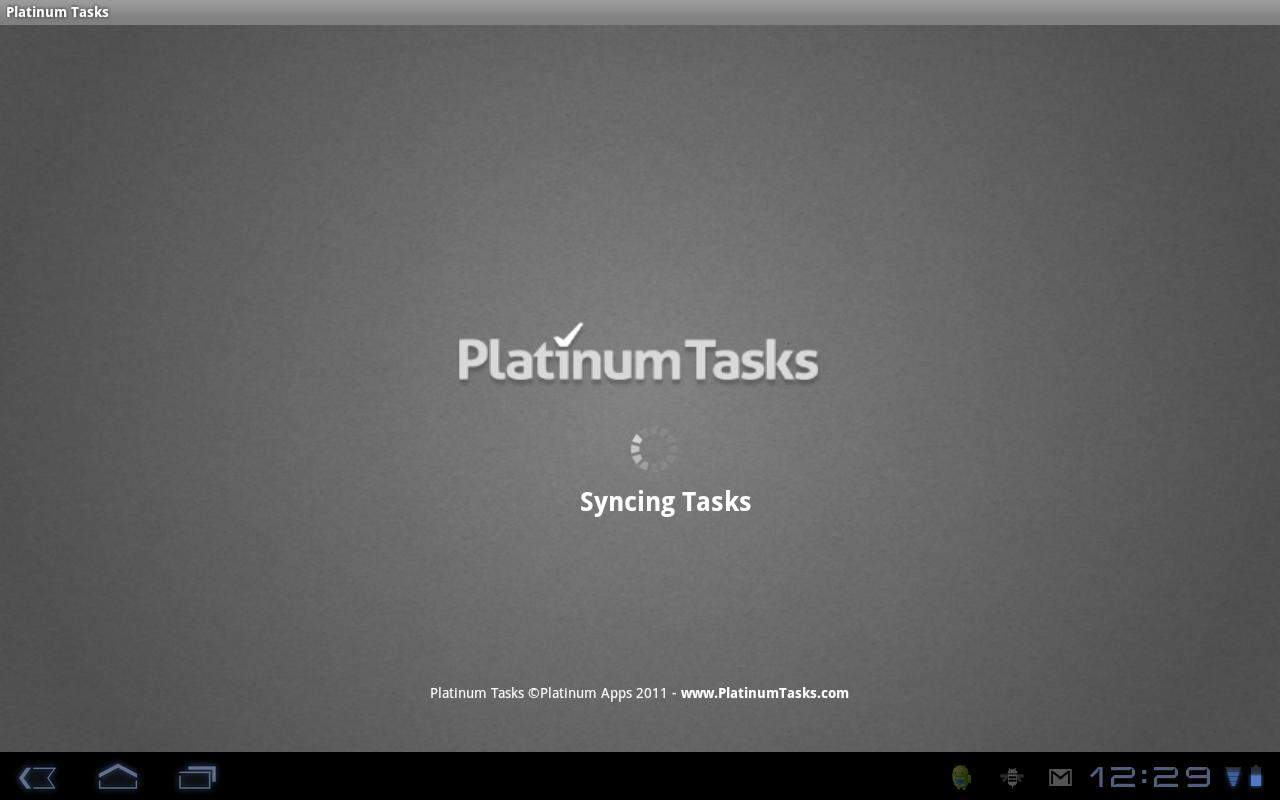1280x800 pixels.
Task: Tap the clock to open the status panel
Action: tap(1150, 776)
